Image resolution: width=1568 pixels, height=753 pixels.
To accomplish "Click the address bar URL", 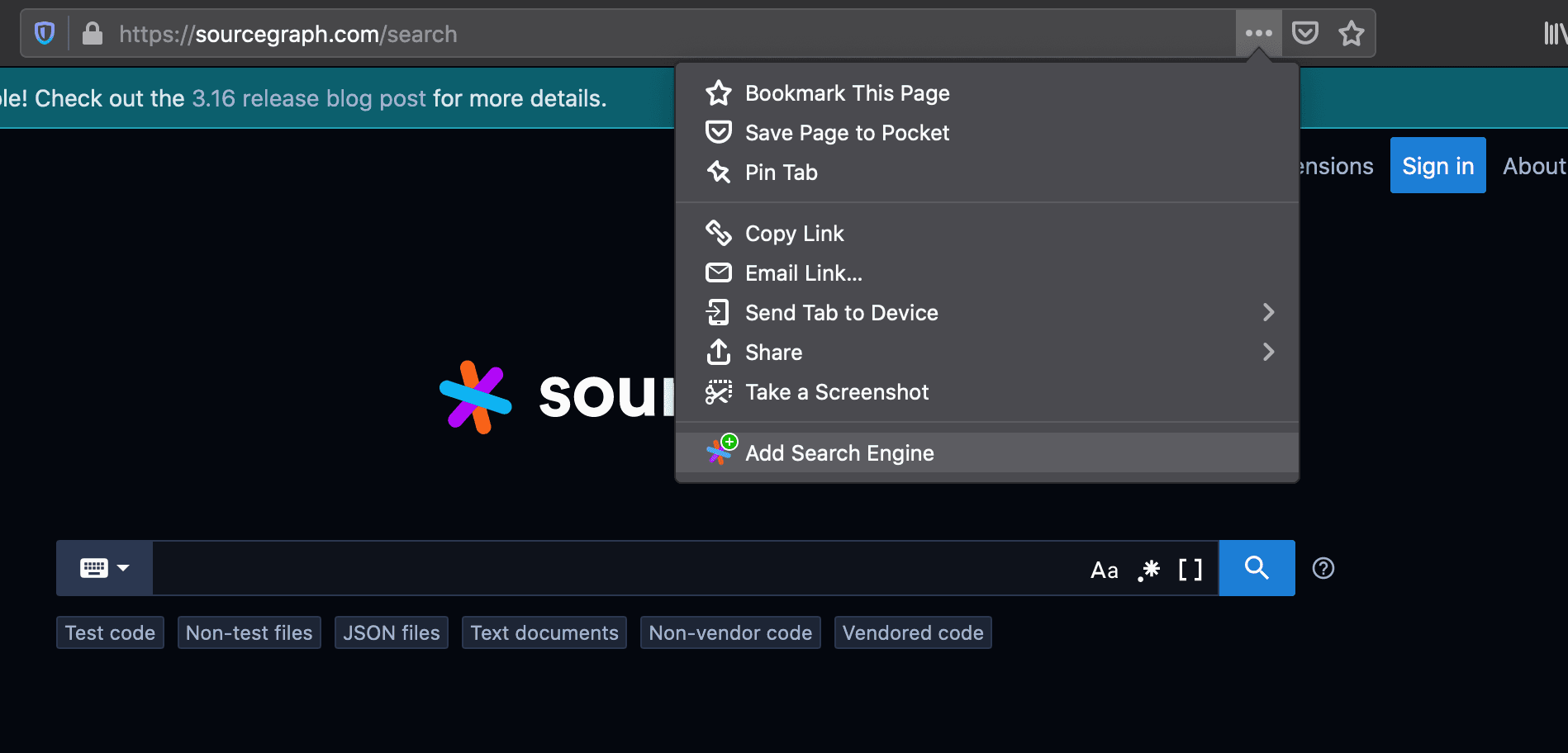I will [x=288, y=34].
